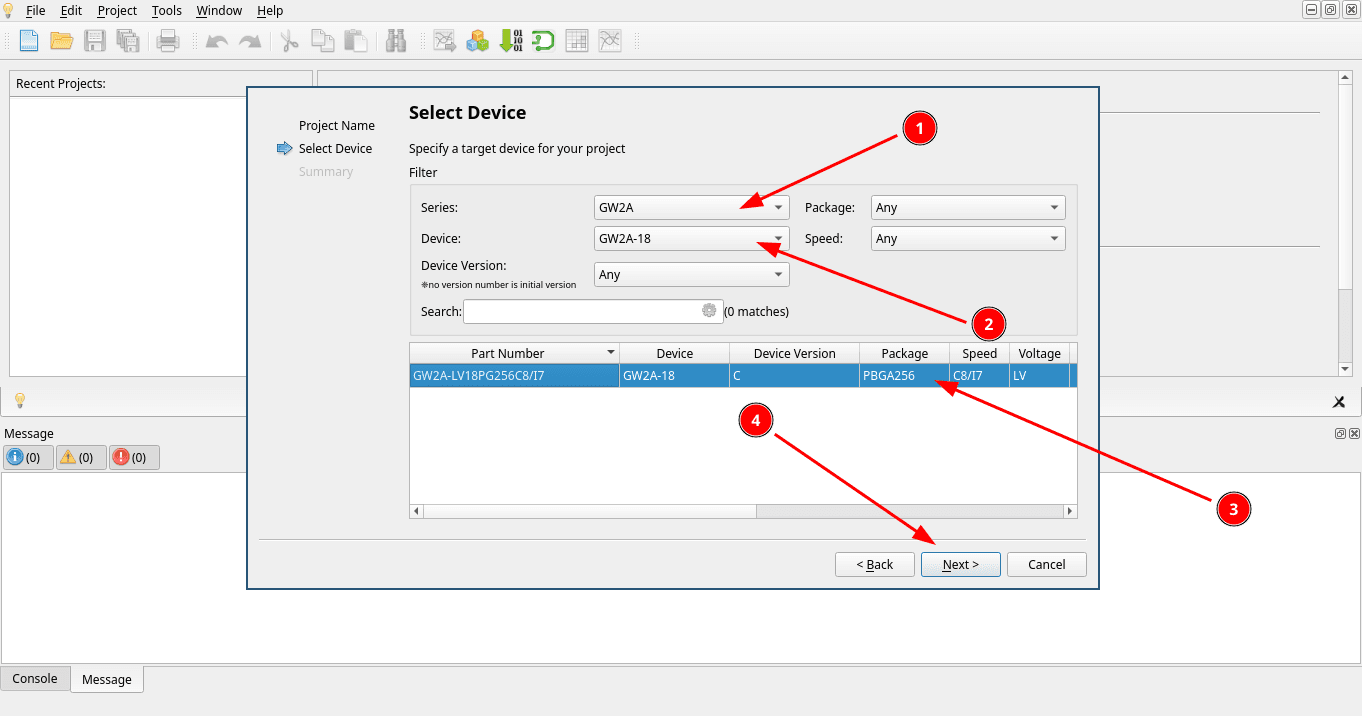Click the Package column header

pos(905,353)
